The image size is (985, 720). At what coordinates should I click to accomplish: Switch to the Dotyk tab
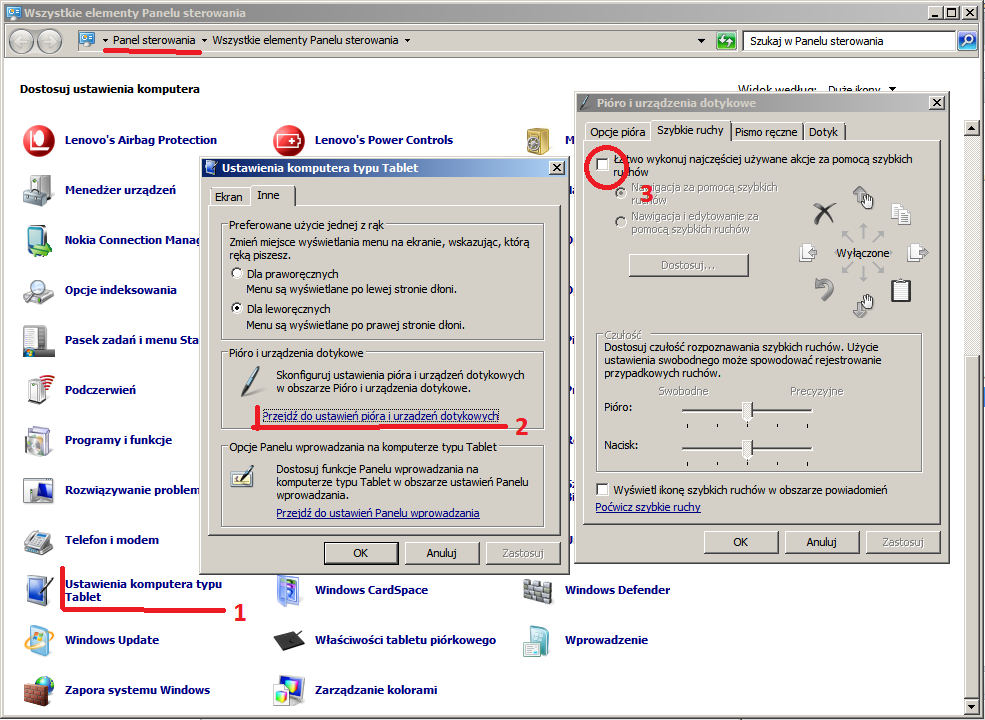click(x=823, y=131)
